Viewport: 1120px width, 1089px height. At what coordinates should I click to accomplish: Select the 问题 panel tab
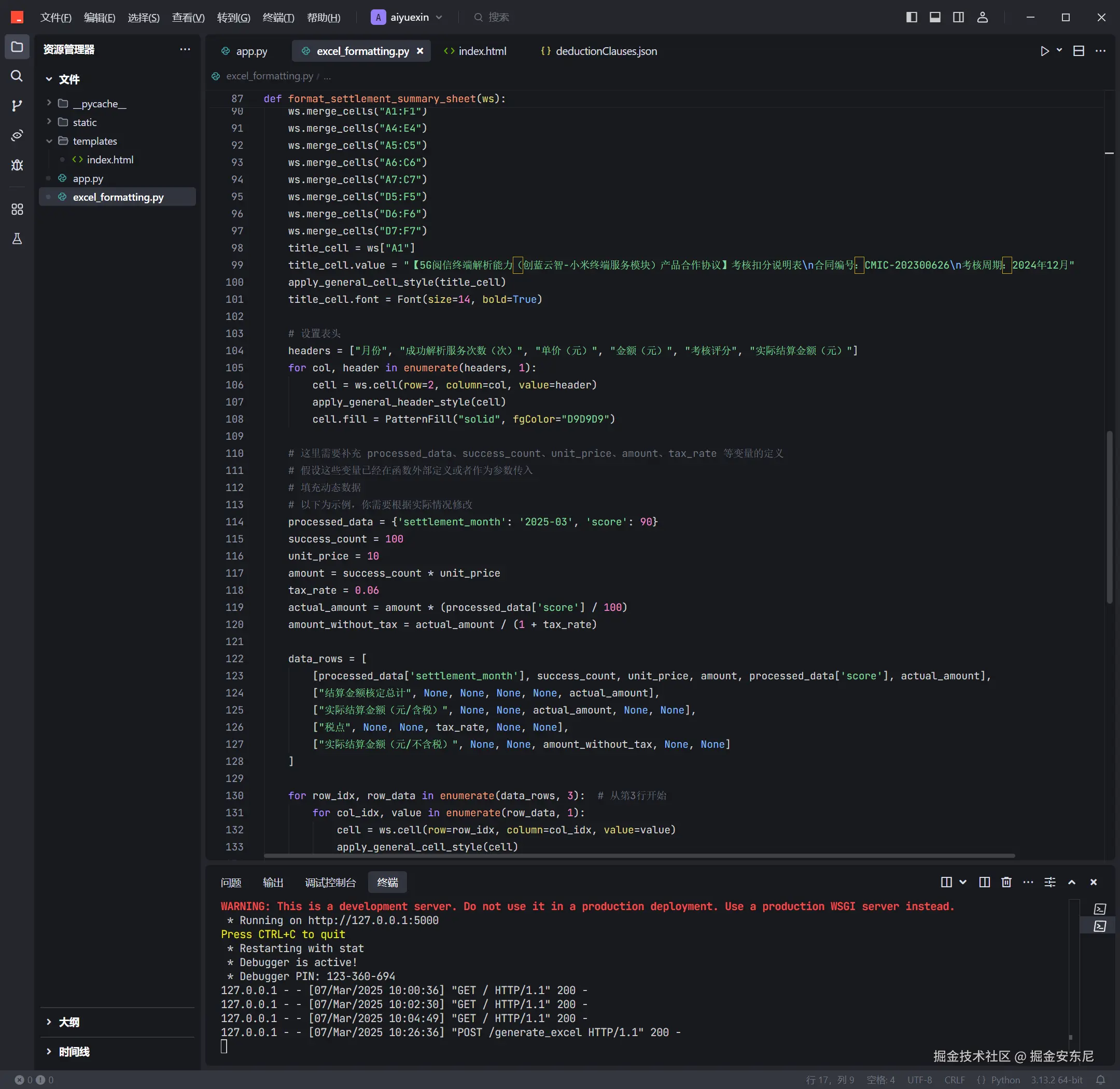tap(231, 883)
